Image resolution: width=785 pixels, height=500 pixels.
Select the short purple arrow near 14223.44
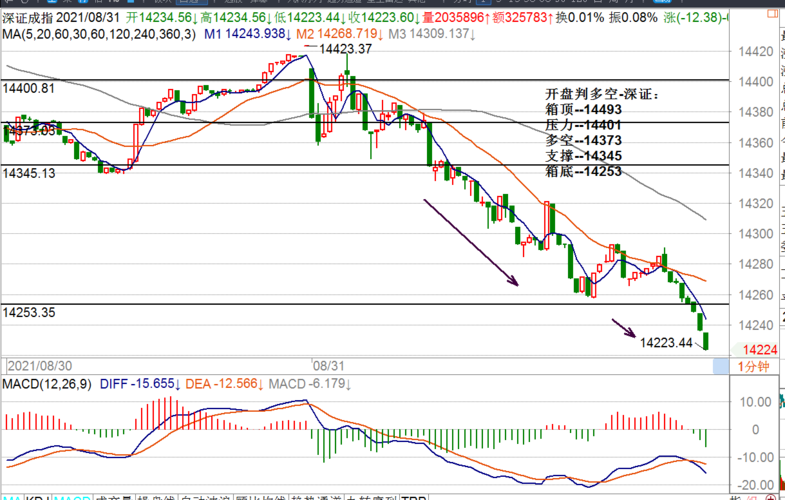(x=623, y=326)
